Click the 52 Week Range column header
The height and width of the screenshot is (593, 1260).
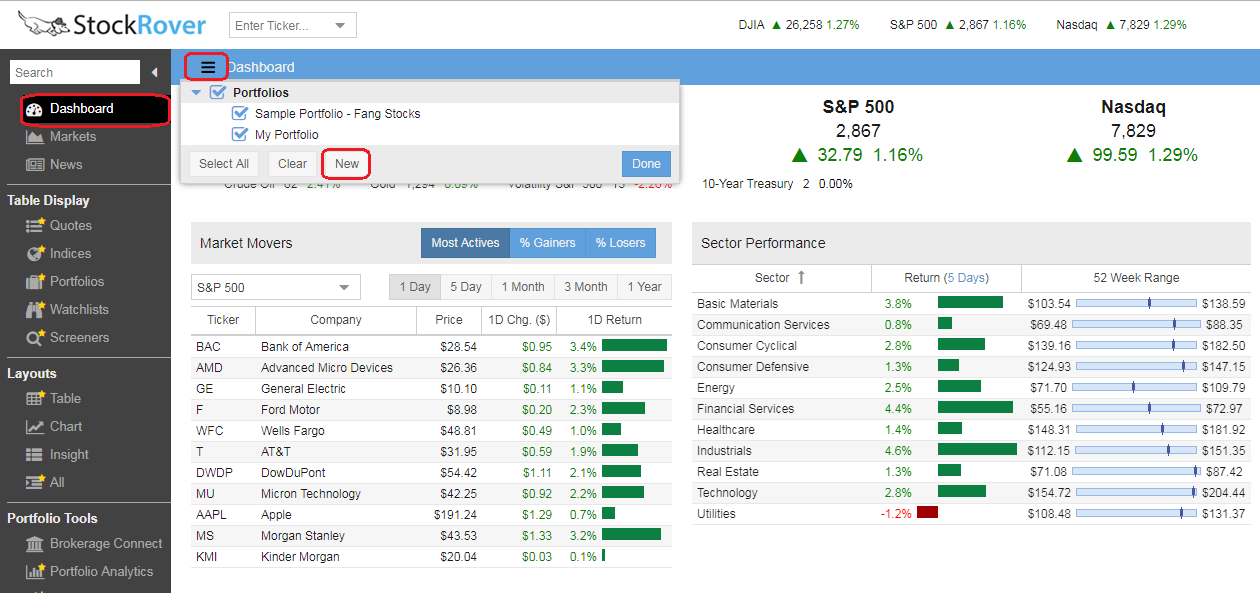1136,278
